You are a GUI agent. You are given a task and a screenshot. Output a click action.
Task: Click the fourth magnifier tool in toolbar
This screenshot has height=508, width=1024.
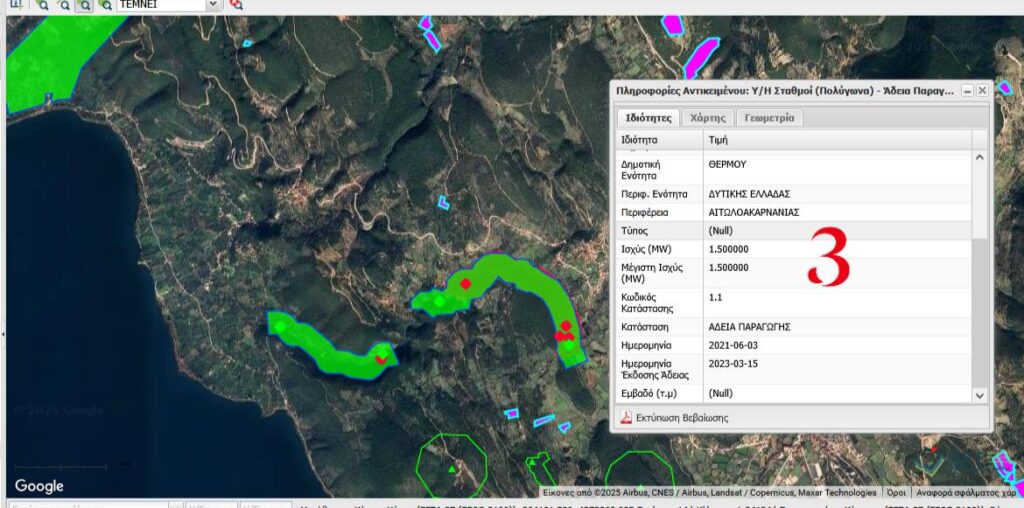[x=105, y=5]
